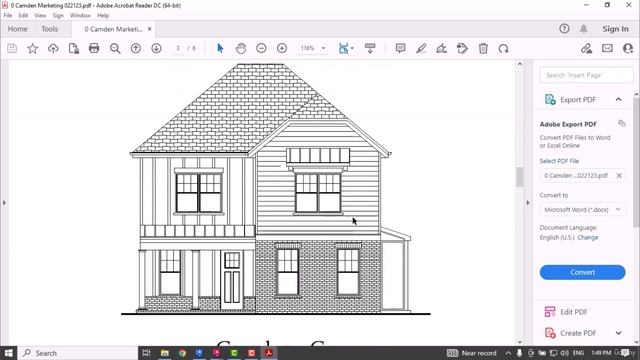Screen dimensions: 640x360
Task: Open the protect-file lock-page icon
Action: tap(73, 48)
